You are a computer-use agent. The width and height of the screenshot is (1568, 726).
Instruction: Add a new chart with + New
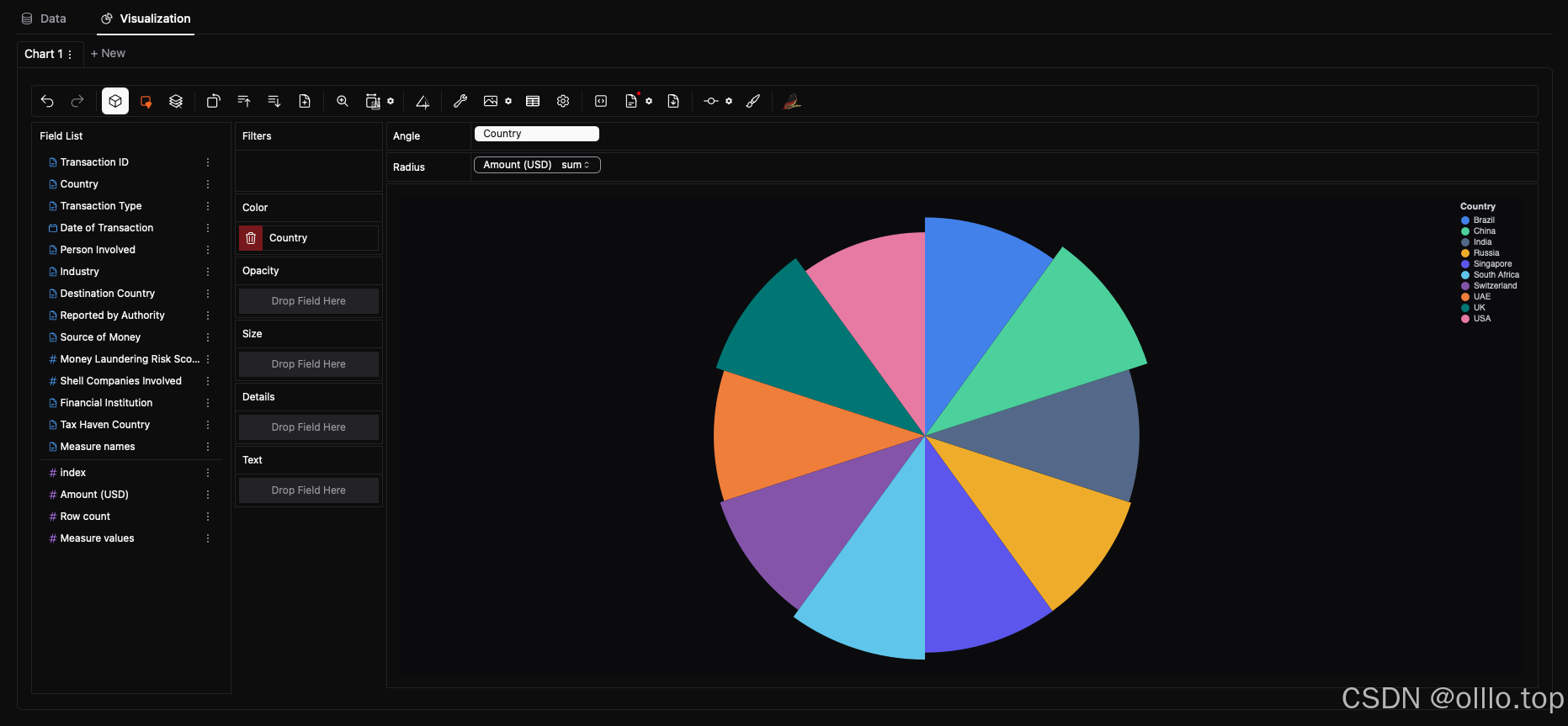coord(108,53)
